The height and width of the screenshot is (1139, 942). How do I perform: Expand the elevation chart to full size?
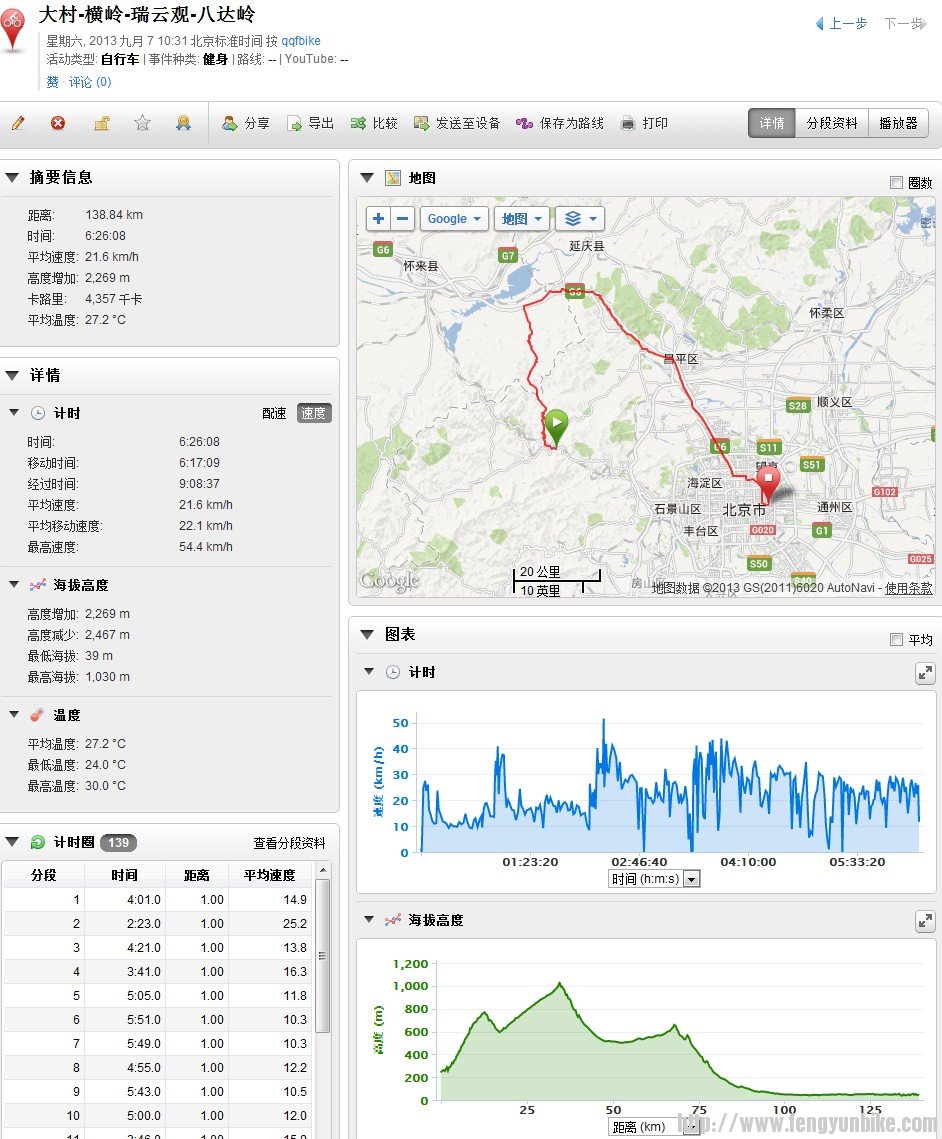[x=925, y=921]
